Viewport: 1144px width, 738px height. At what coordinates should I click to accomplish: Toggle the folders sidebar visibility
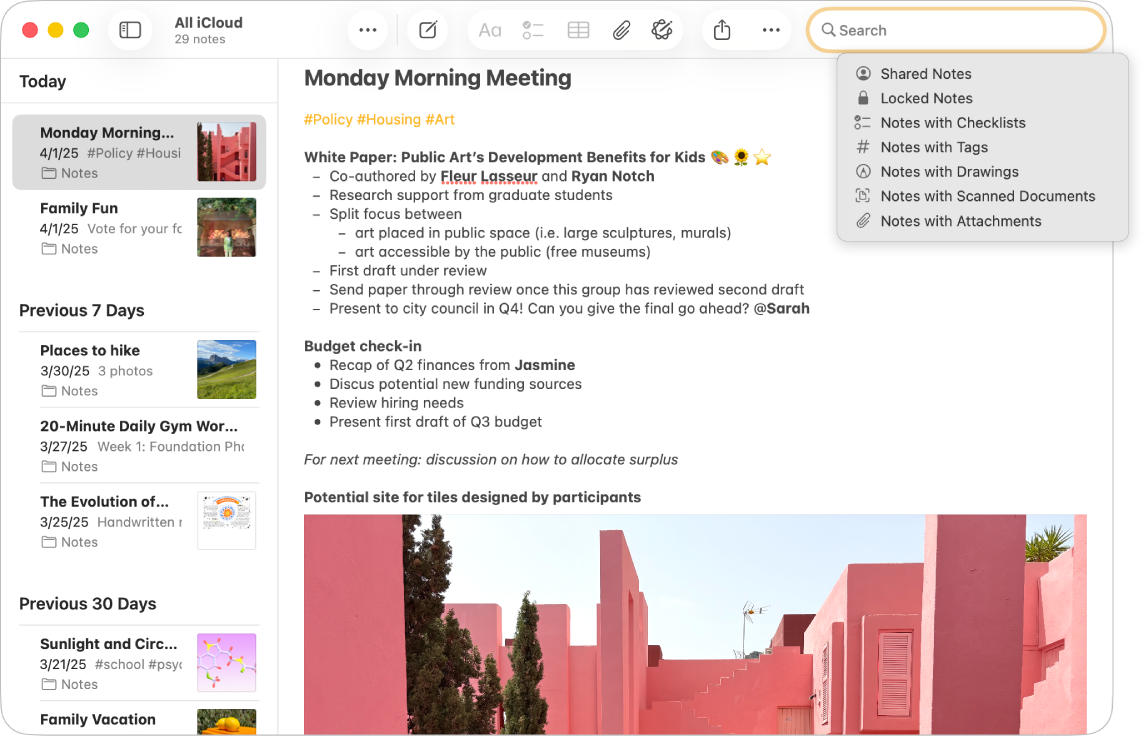tap(130, 29)
